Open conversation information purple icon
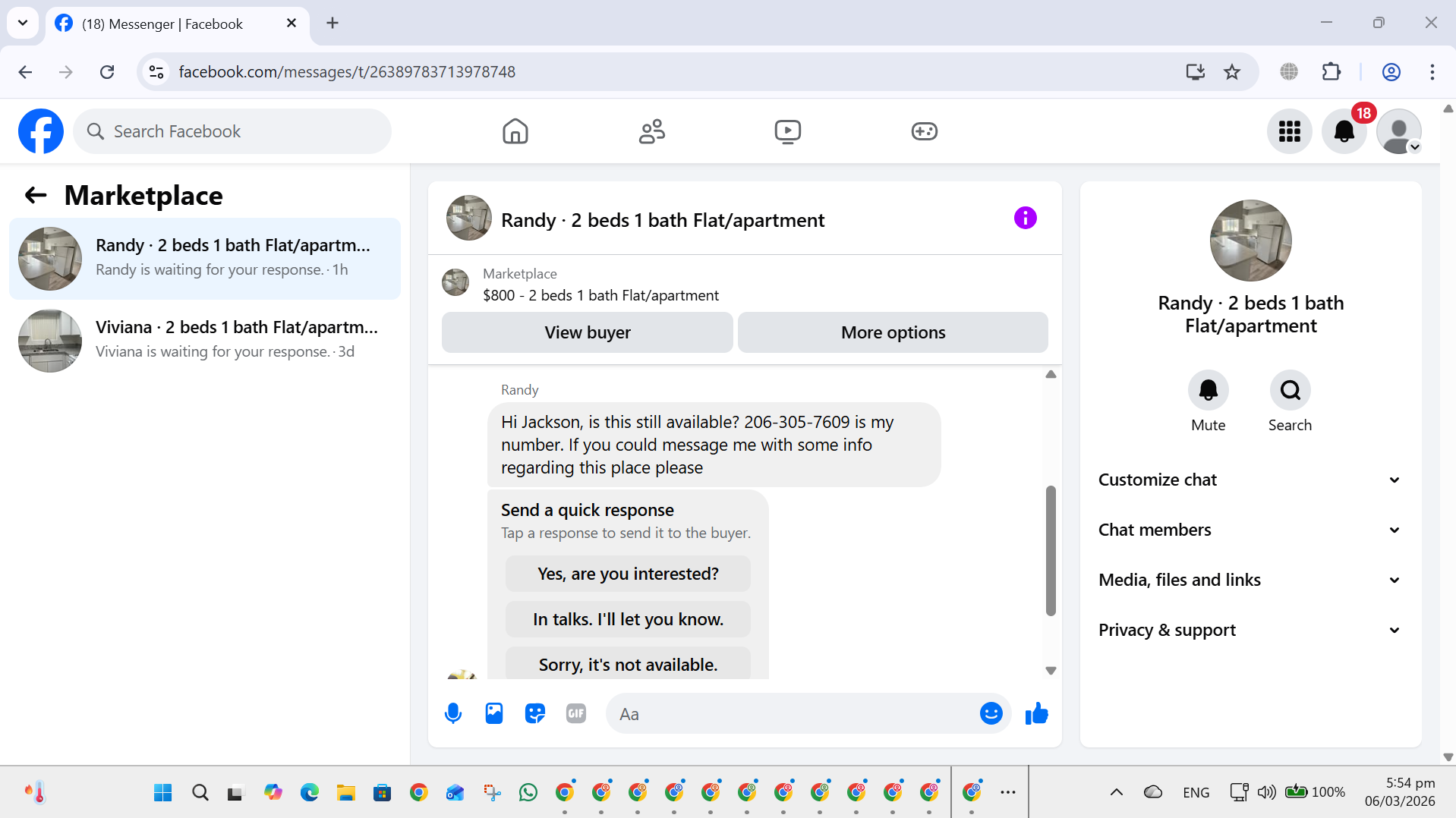 click(x=1025, y=219)
